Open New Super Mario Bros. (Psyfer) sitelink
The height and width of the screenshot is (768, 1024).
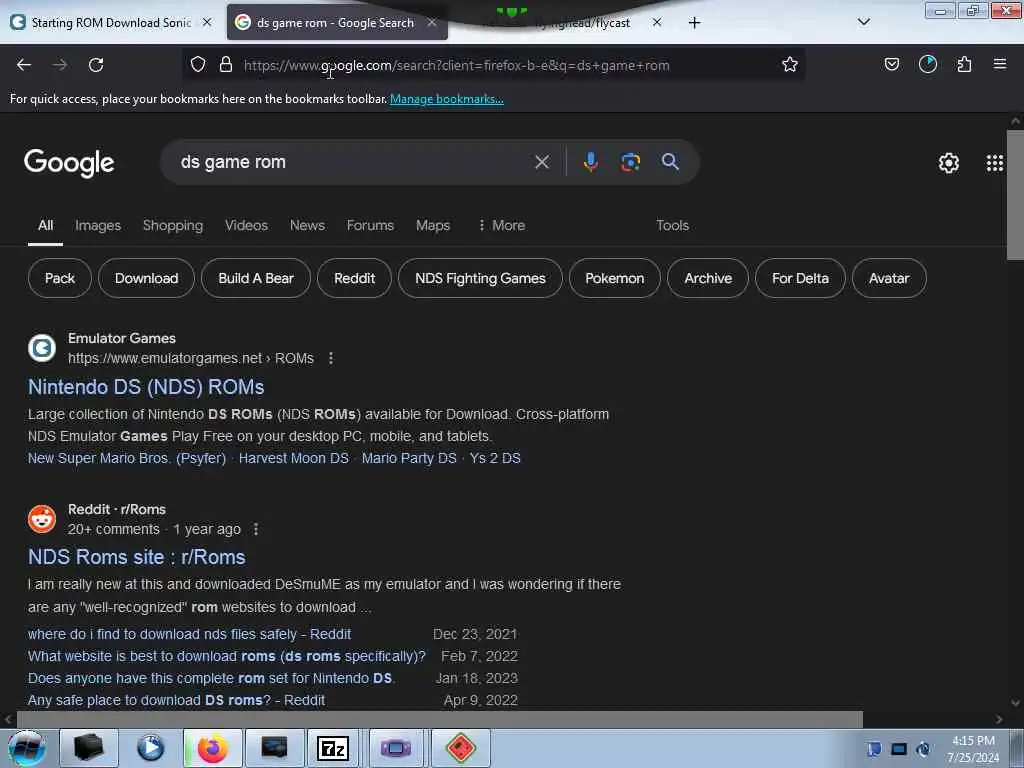coord(127,458)
